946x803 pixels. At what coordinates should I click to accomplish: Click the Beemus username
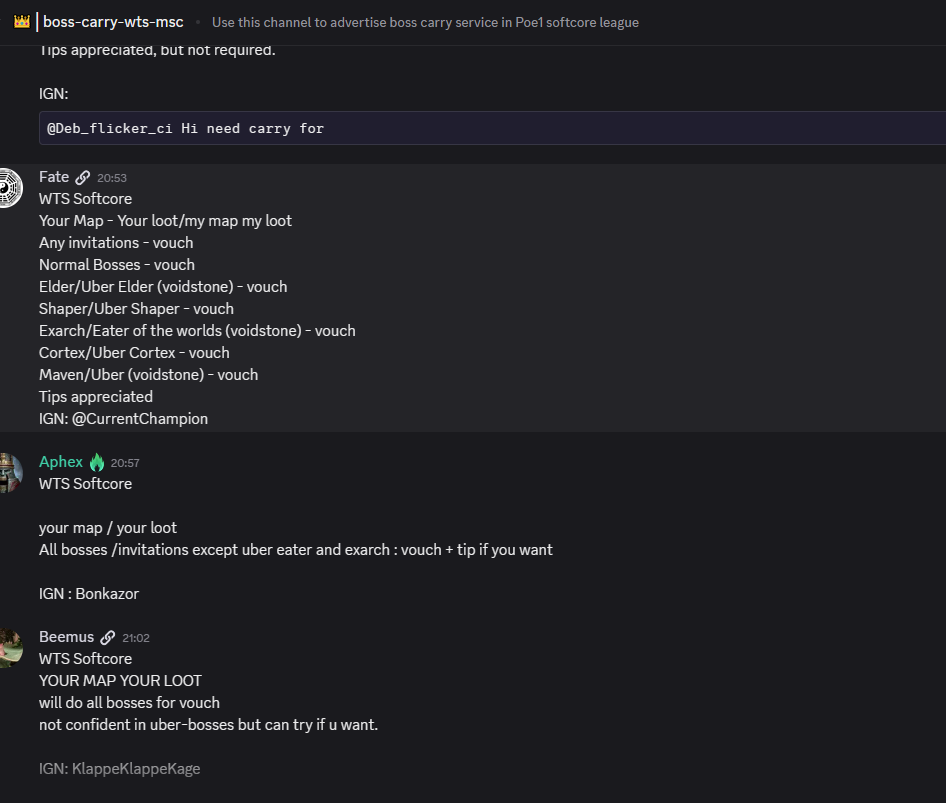coord(66,637)
